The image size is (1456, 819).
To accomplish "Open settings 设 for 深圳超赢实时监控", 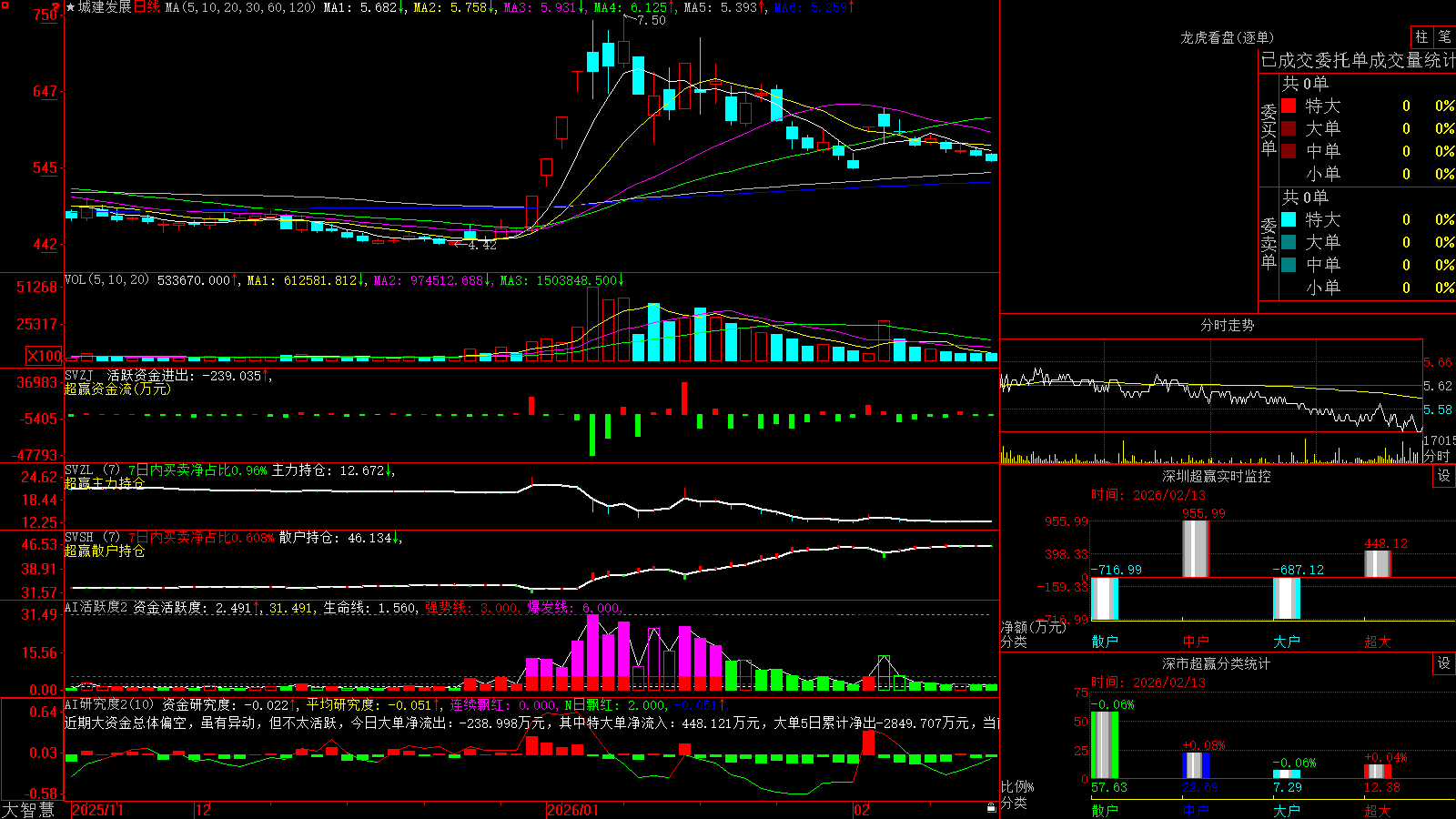I will tap(1444, 476).
